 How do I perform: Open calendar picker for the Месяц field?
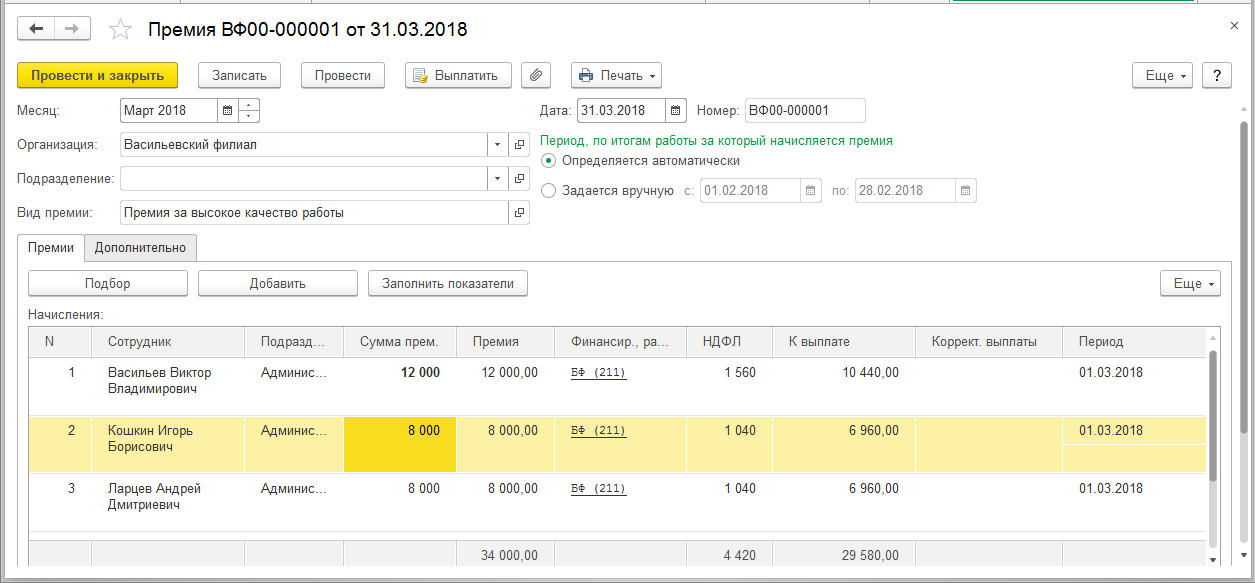(227, 110)
